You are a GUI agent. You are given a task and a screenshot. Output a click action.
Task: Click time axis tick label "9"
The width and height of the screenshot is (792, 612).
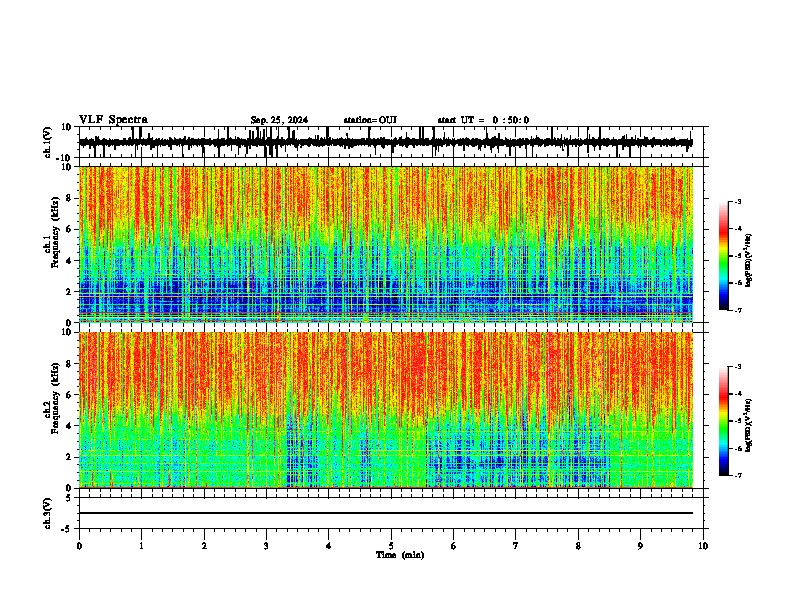[x=640, y=546]
